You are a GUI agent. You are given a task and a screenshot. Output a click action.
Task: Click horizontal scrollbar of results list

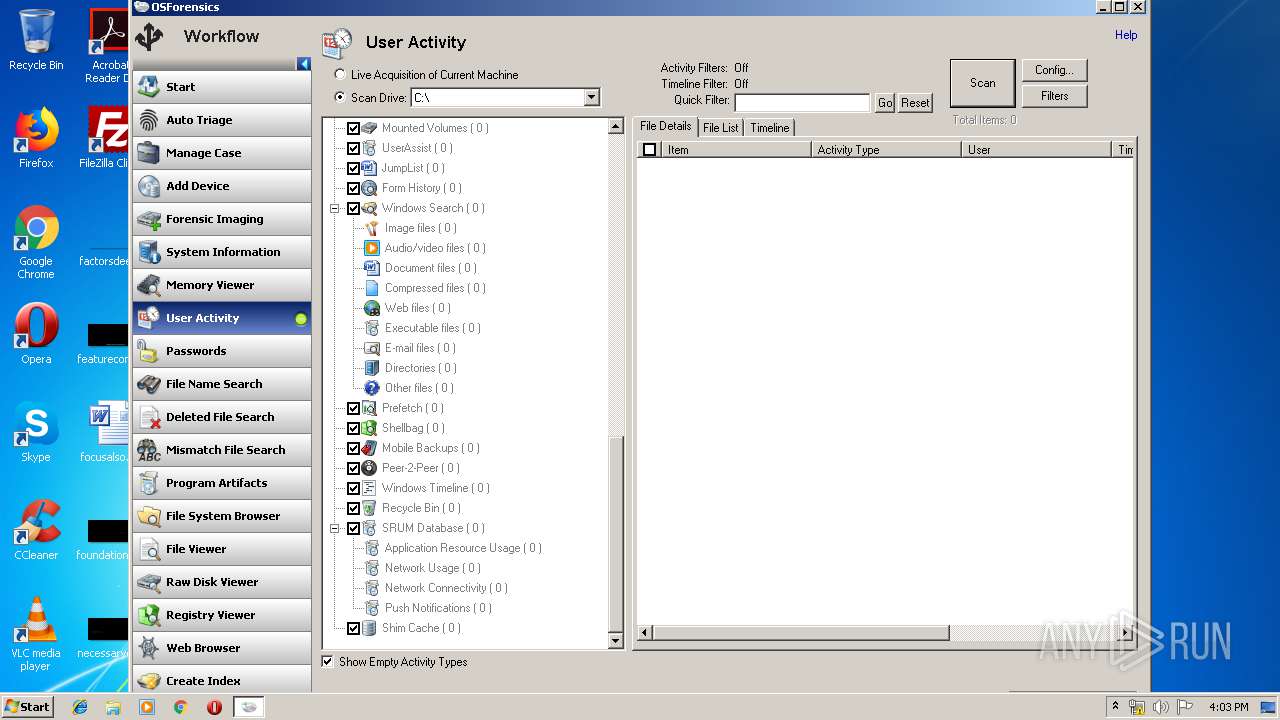coord(800,633)
